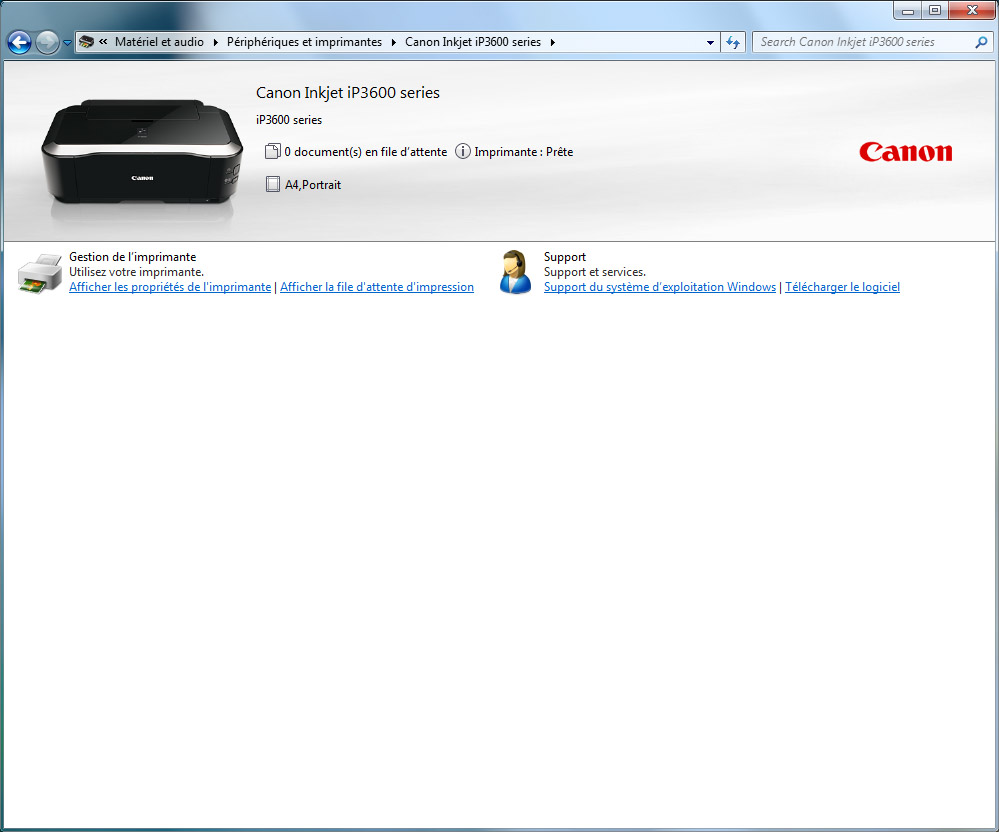
Task: Open Télécharger le logiciel link
Action: [x=842, y=287]
